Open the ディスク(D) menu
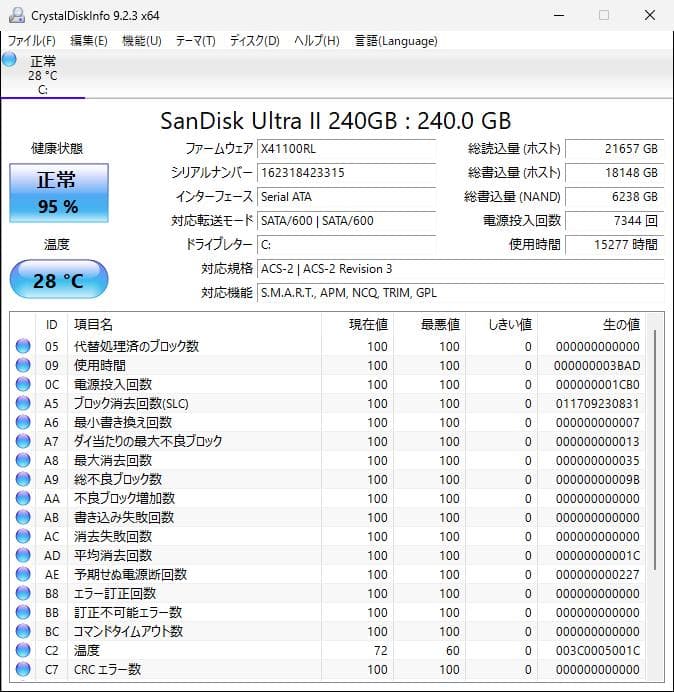 (255, 41)
